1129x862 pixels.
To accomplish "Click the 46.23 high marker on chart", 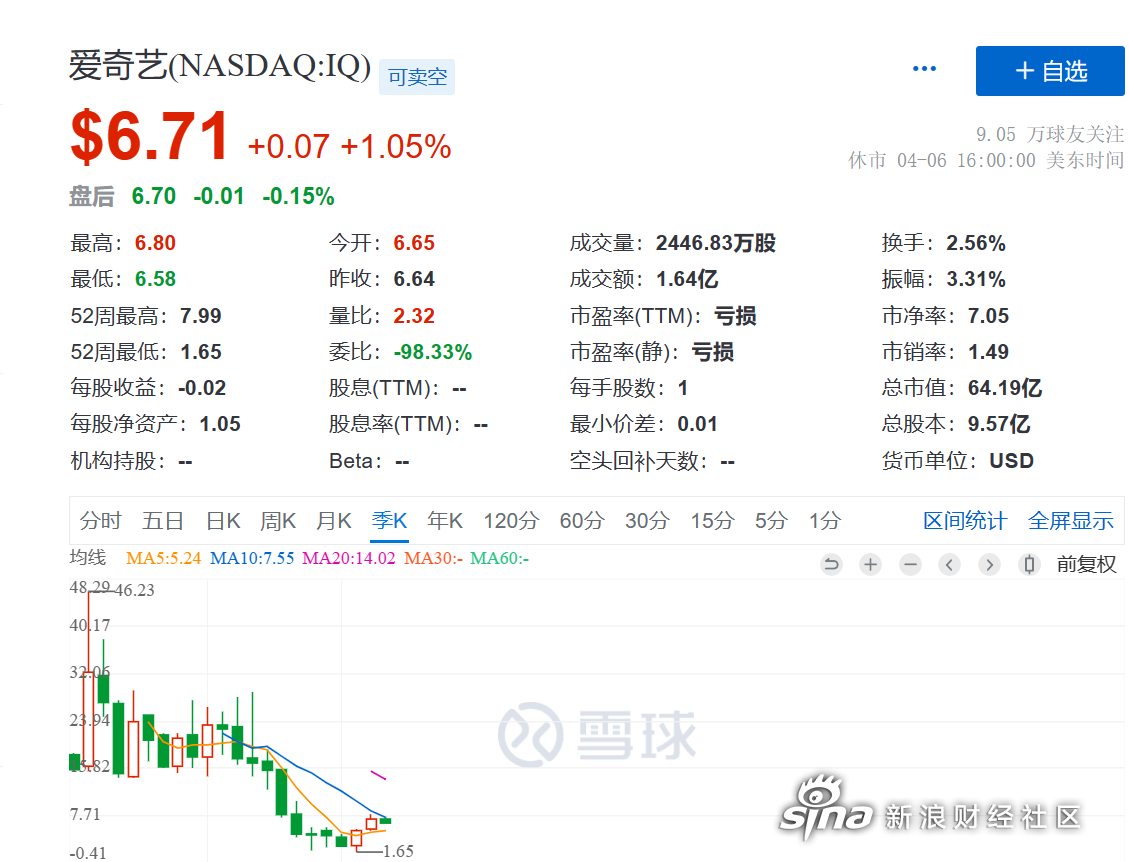I will click(x=135, y=590).
